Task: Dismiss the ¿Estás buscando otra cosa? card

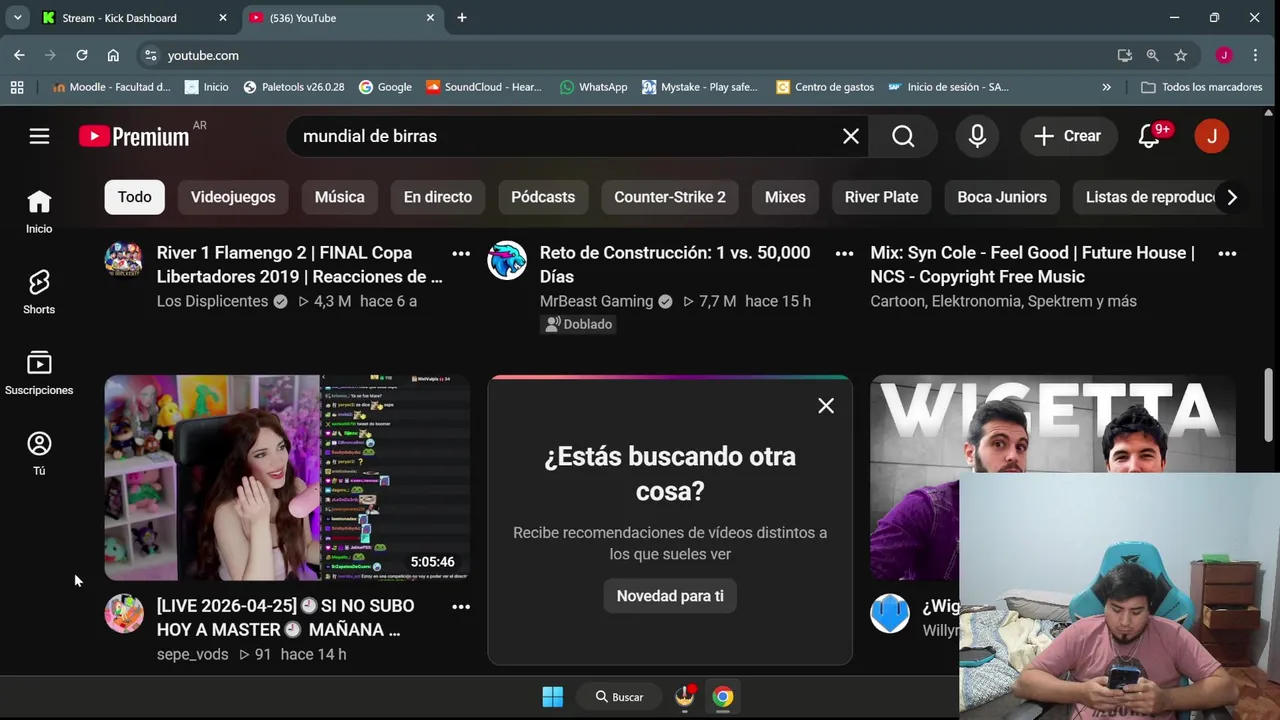Action: 826,406
